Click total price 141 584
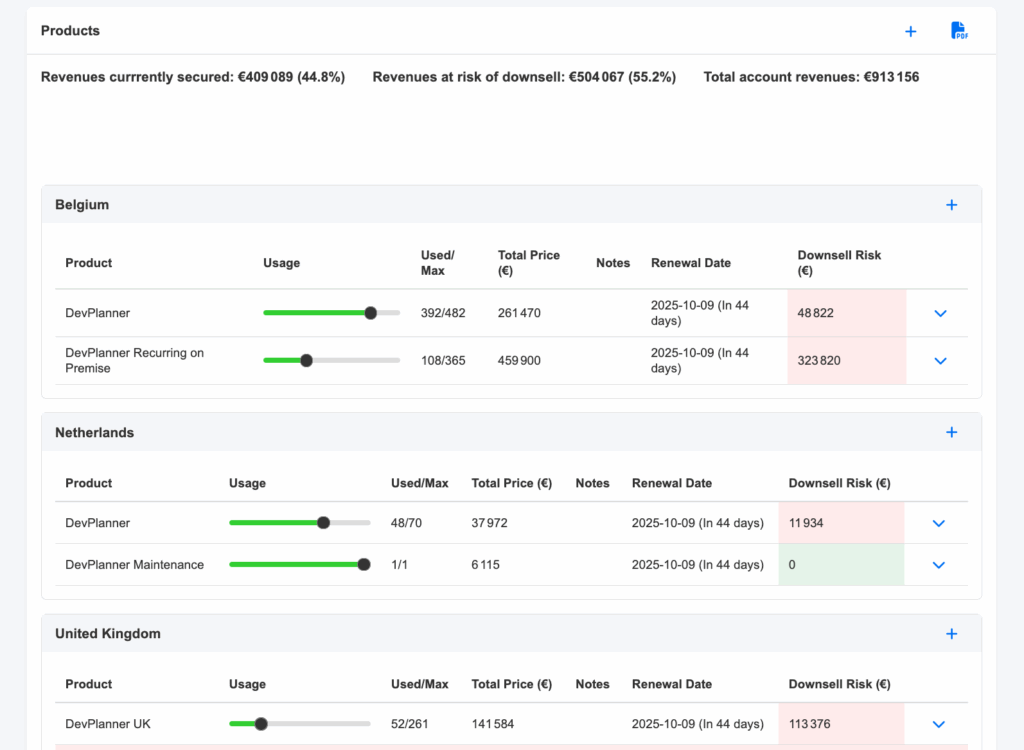Screen dimensions: 1024x750 click(x=492, y=724)
